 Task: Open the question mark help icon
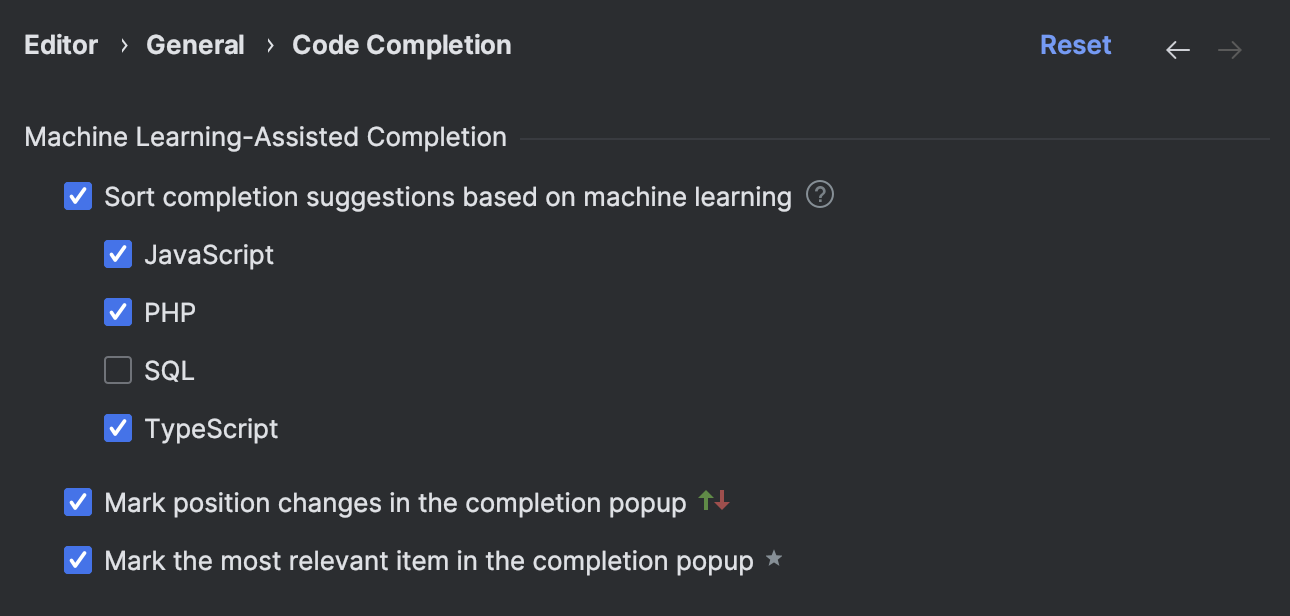click(820, 195)
